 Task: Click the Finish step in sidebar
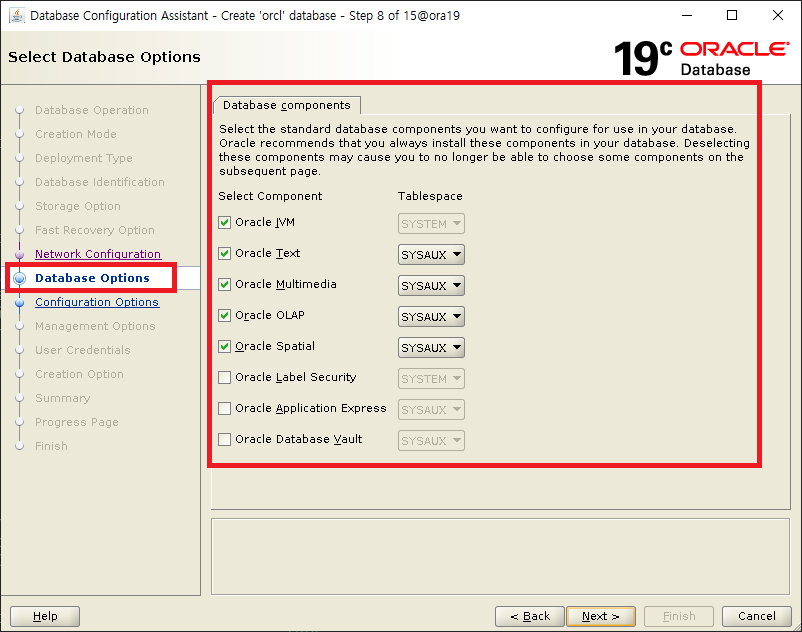point(51,446)
